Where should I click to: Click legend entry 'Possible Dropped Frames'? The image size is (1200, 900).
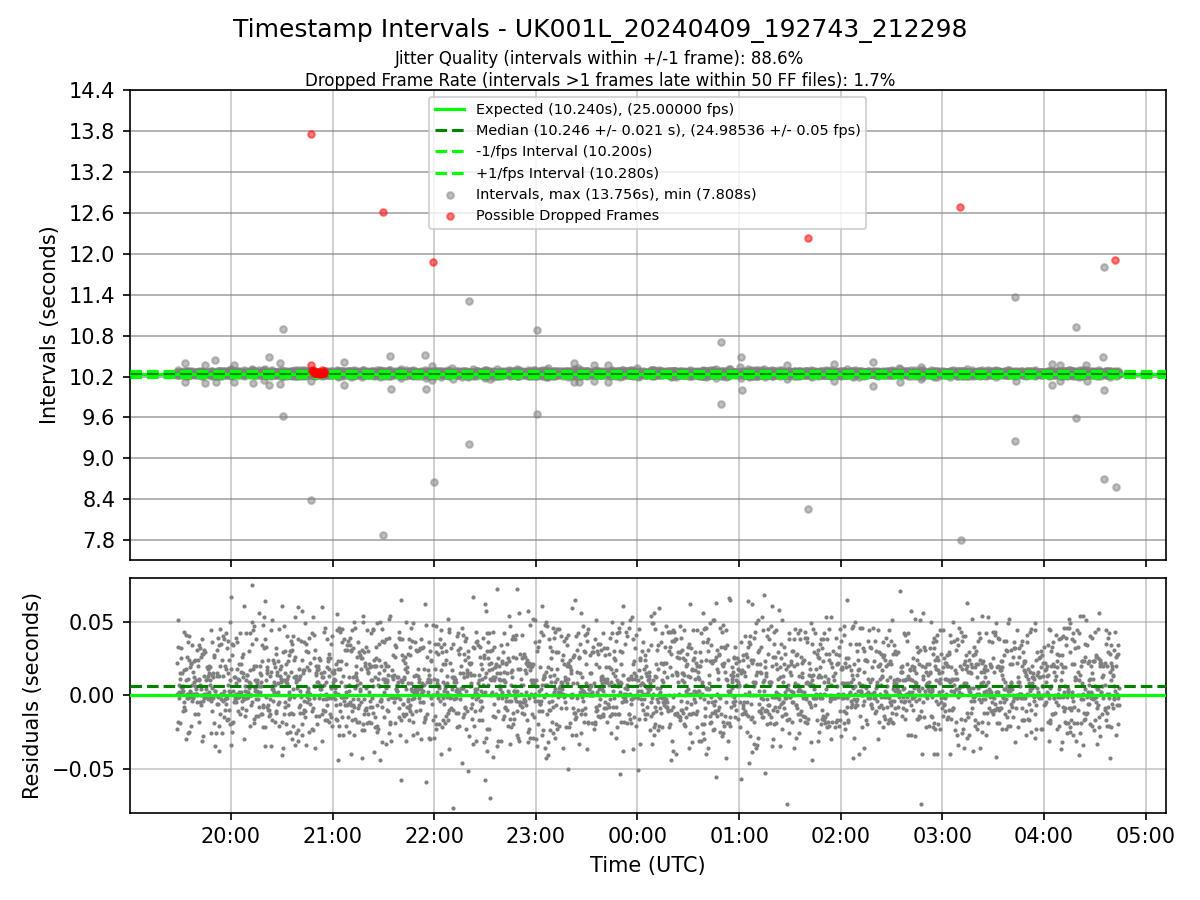(567, 215)
